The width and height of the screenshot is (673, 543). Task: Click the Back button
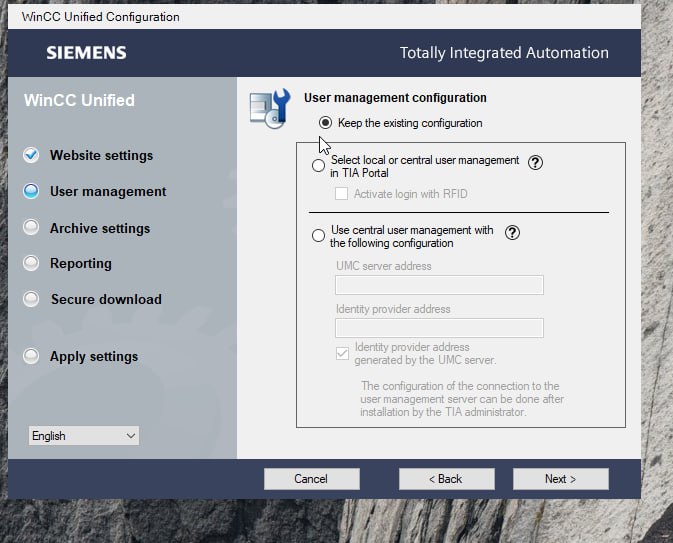point(446,479)
